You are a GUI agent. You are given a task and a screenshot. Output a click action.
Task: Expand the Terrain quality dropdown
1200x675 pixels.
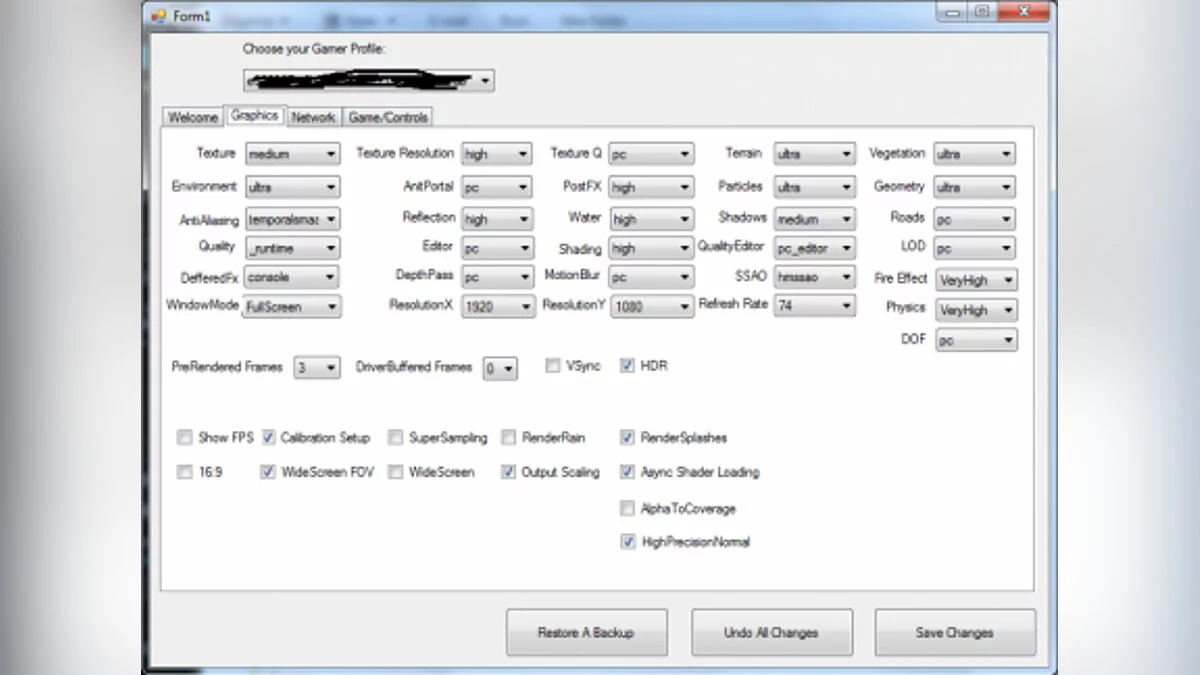815,155
